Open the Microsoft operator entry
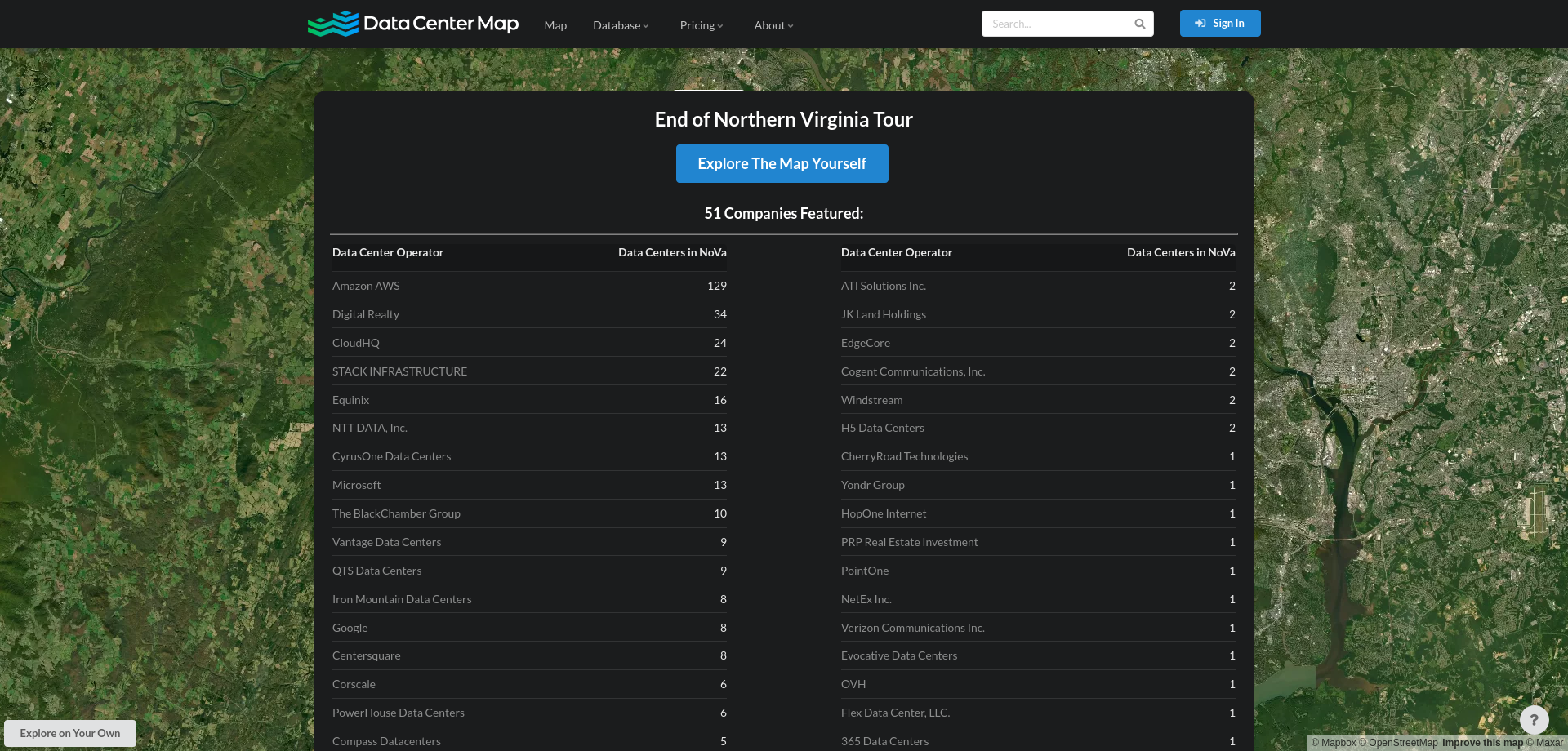The width and height of the screenshot is (1568, 751). [356, 485]
